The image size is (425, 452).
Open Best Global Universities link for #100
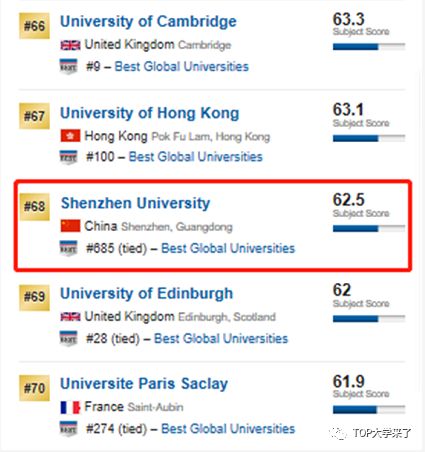pyautogui.click(x=196, y=157)
